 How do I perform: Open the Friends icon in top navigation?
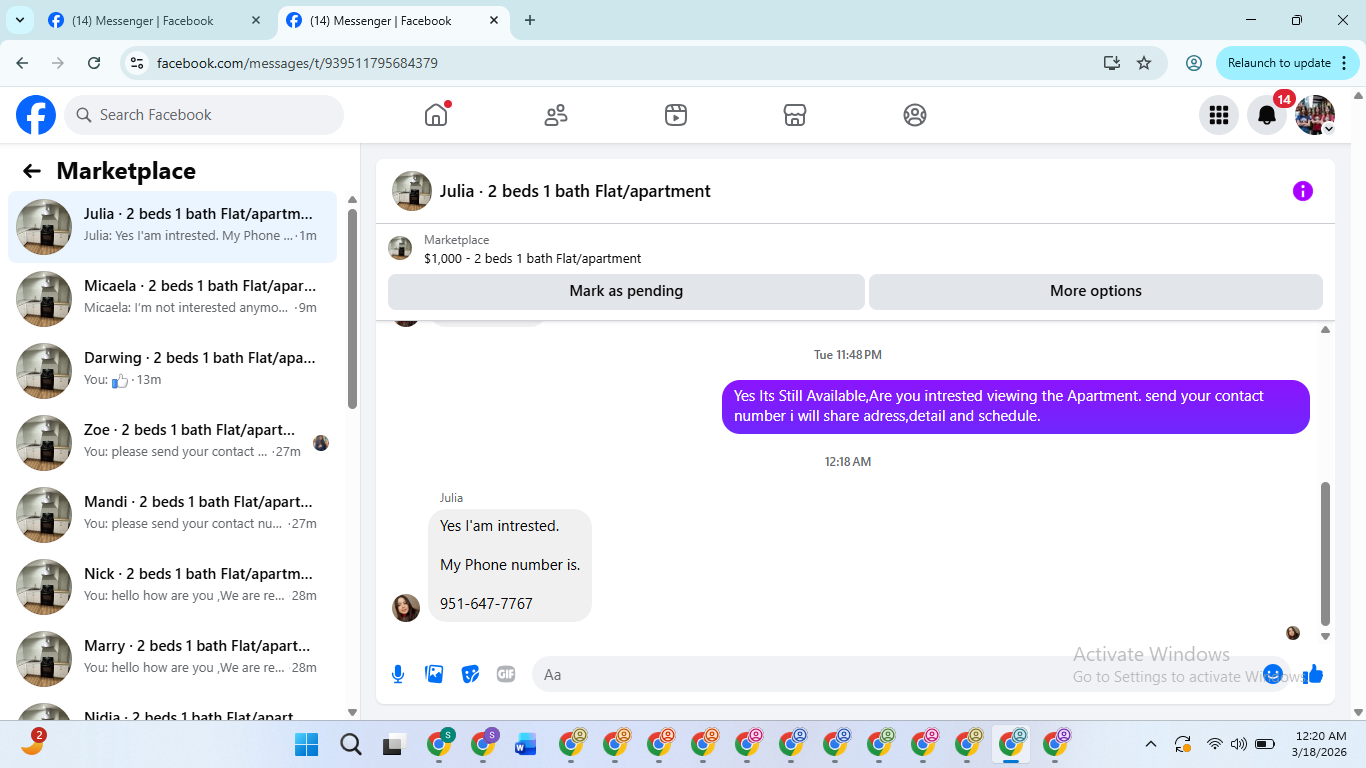[x=556, y=115]
